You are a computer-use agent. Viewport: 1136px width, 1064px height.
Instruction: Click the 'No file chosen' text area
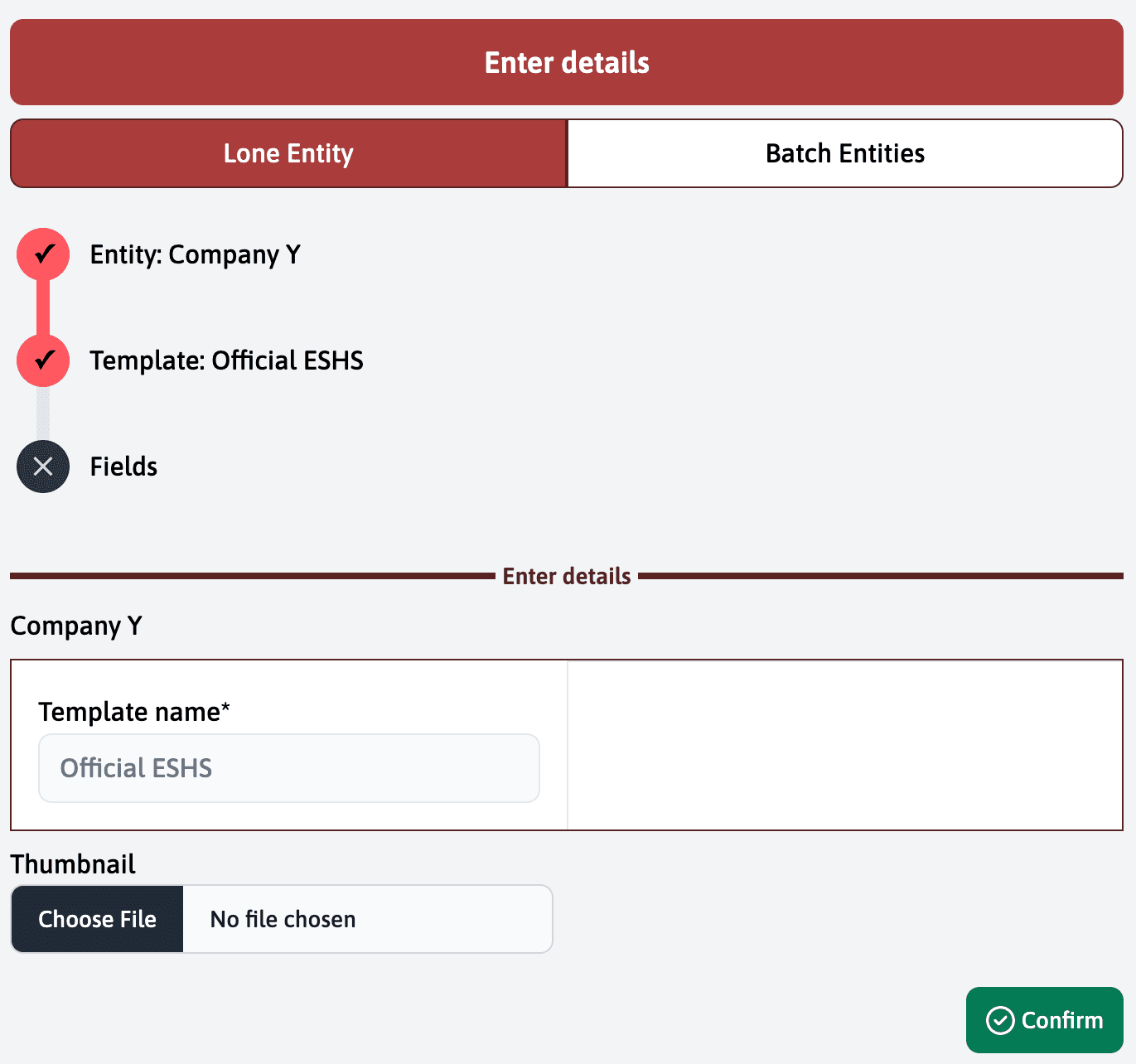(283, 919)
